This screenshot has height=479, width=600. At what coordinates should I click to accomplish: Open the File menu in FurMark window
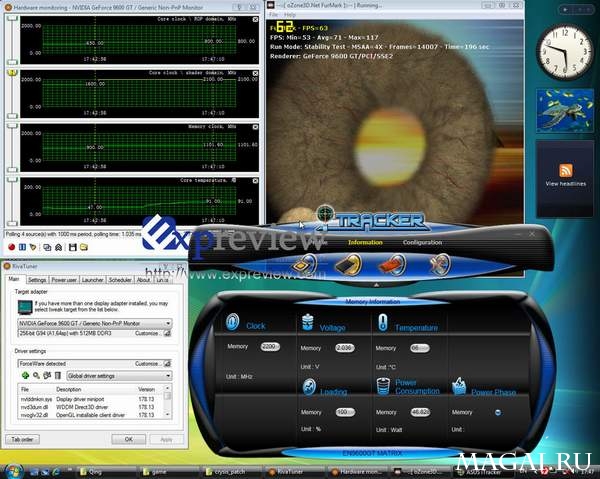tap(274, 15)
